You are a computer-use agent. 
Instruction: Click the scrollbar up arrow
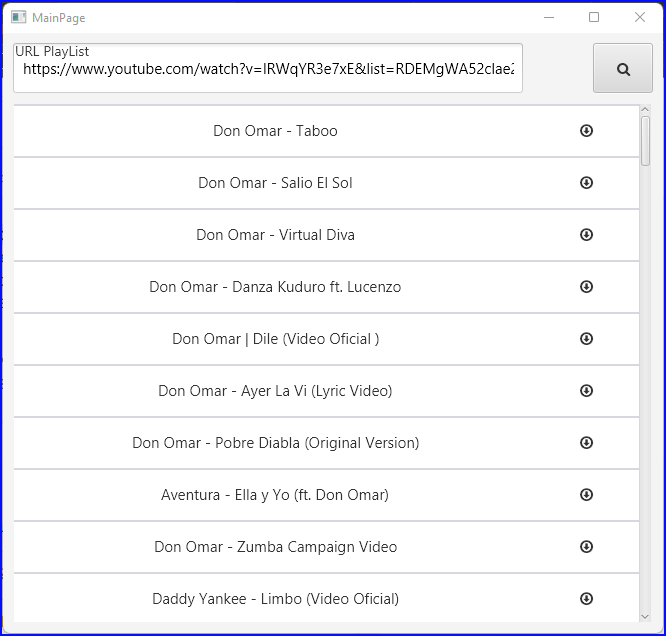(x=645, y=110)
